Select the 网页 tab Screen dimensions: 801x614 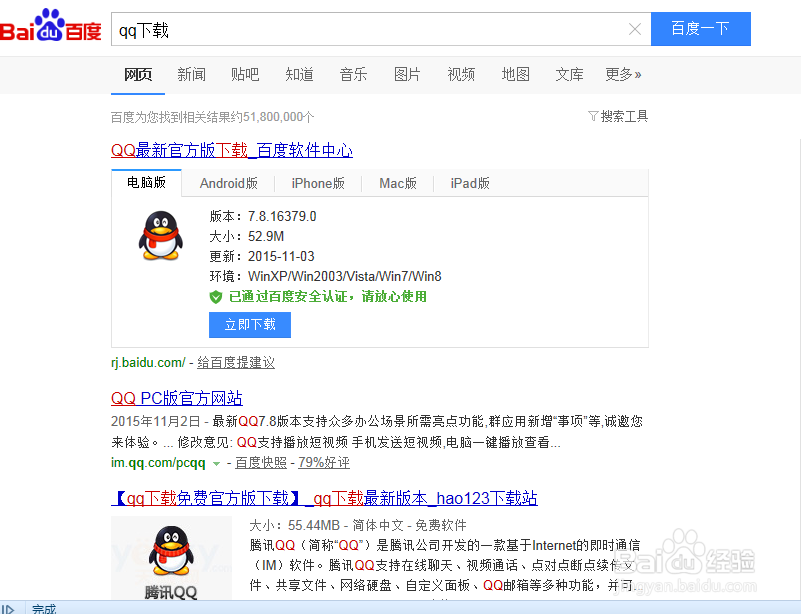click(x=138, y=75)
